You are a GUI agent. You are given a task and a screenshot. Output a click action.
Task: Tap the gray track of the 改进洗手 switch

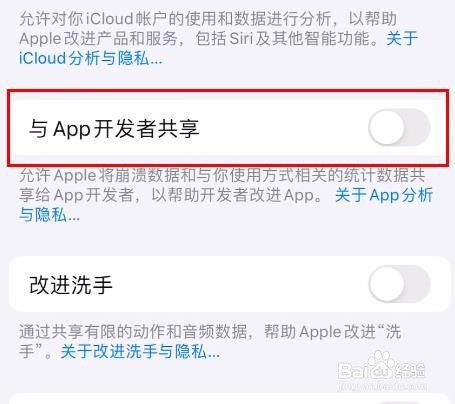pyautogui.click(x=417, y=284)
